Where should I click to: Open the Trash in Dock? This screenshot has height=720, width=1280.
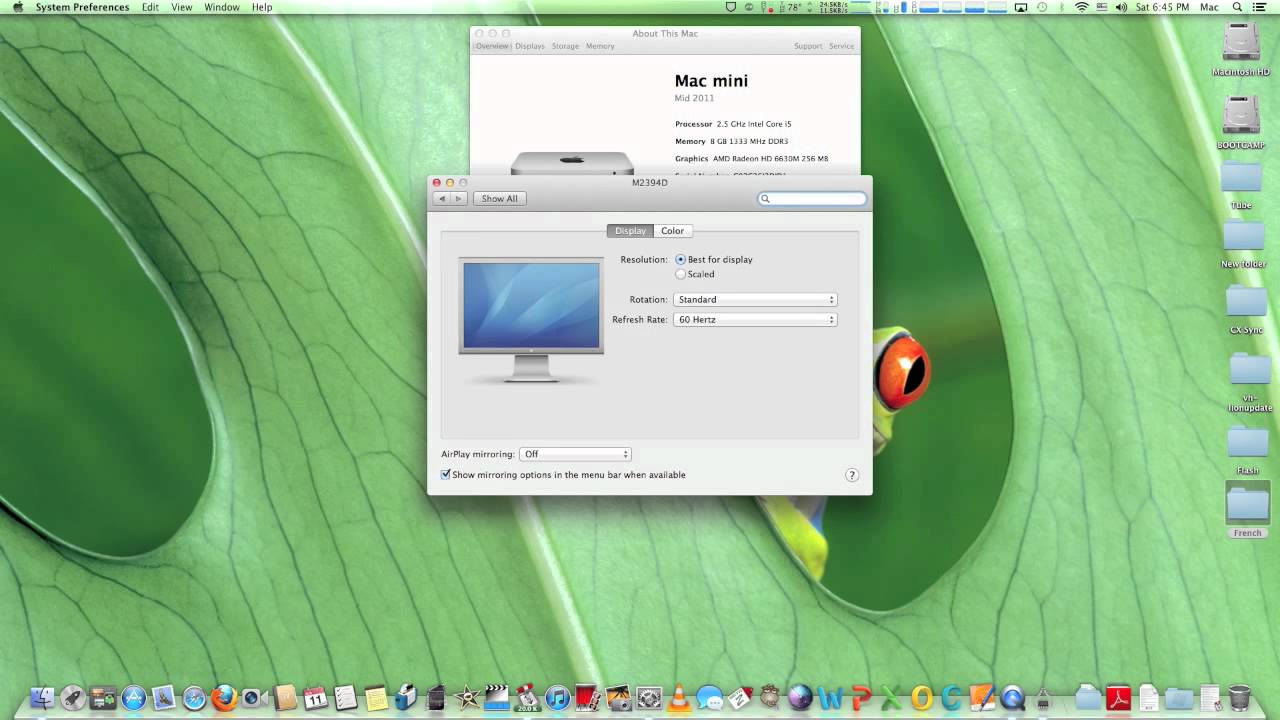[1239, 696]
